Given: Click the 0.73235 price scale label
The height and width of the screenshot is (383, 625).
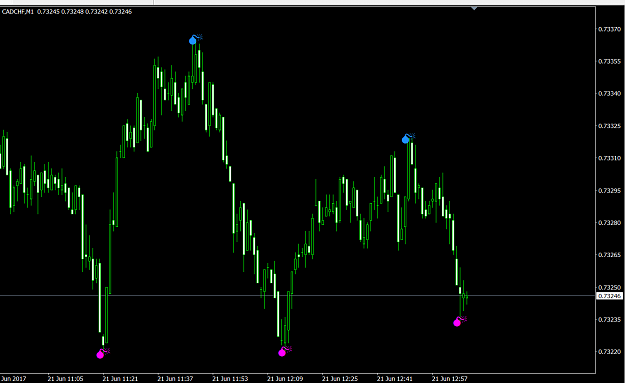Looking at the screenshot, I should click(609, 319).
